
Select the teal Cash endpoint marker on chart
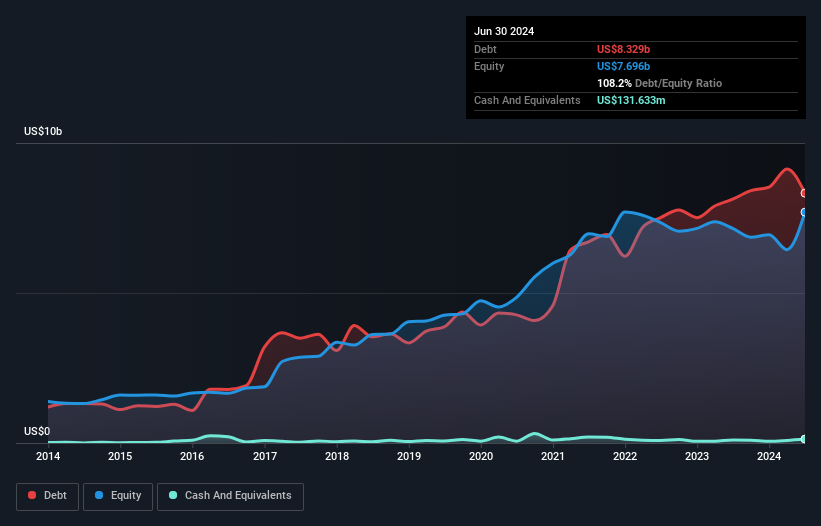click(x=804, y=439)
